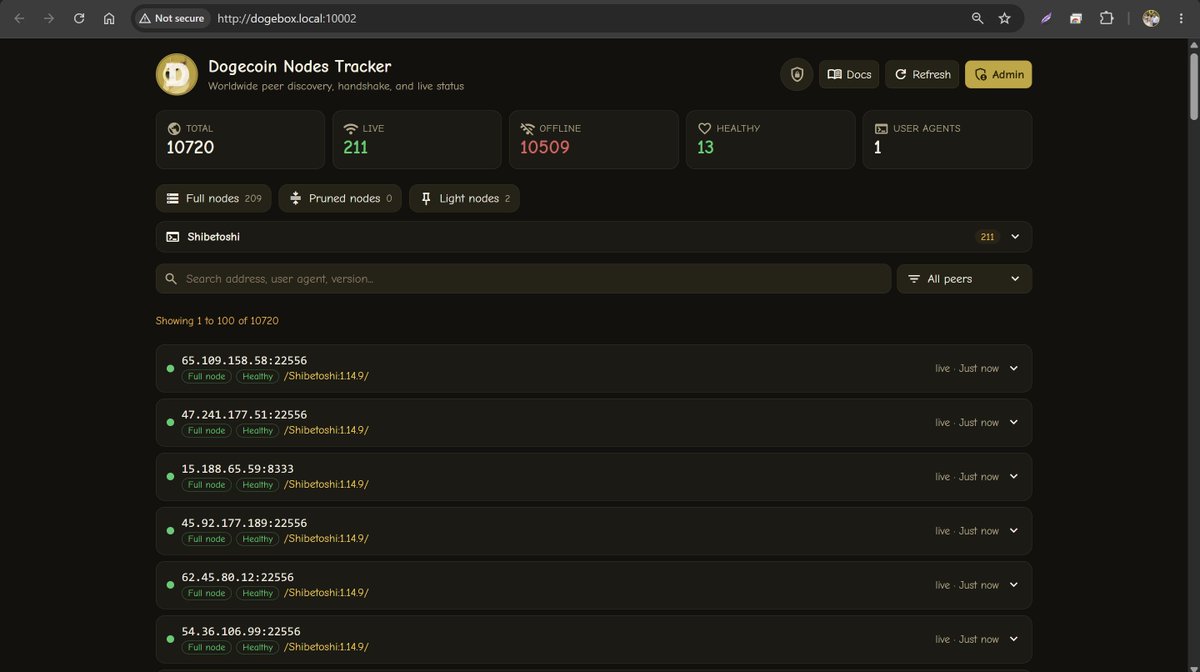Screen dimensions: 1200x672
Task: Click the 211 count badge on Shibetoshi
Action: click(x=987, y=237)
